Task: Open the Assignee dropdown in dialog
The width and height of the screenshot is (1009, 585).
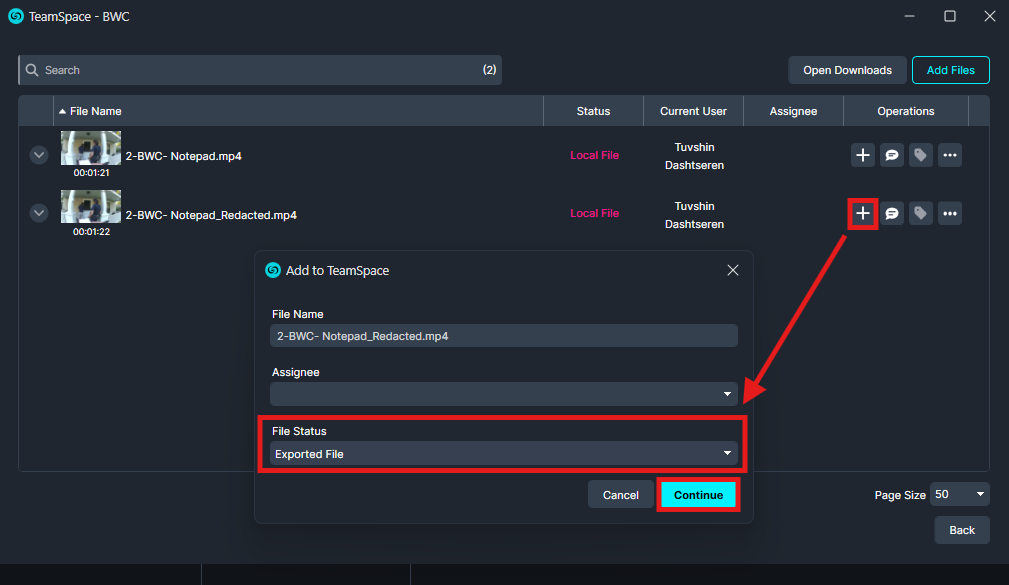Action: (x=504, y=394)
